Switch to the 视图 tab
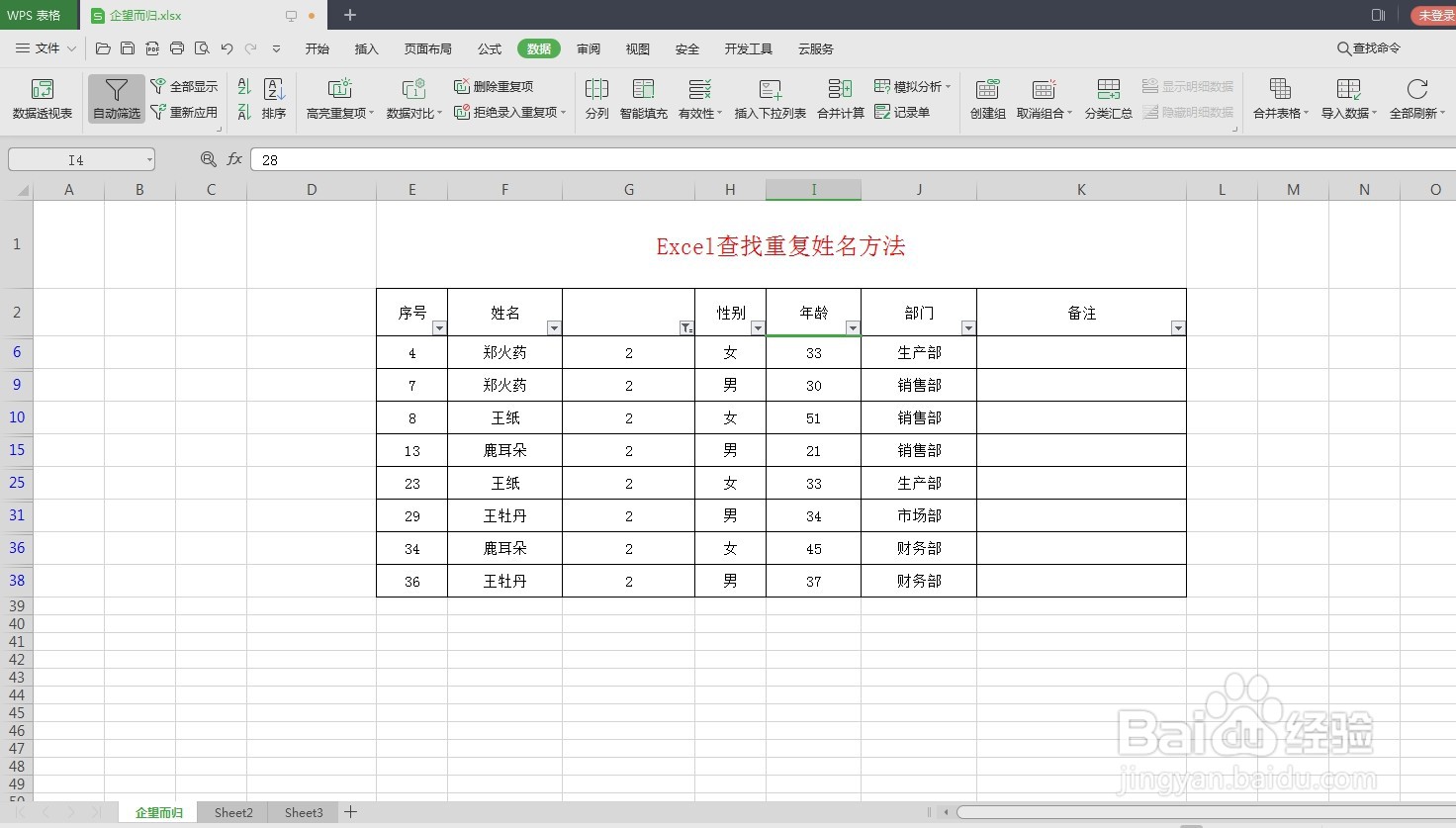 tap(638, 48)
